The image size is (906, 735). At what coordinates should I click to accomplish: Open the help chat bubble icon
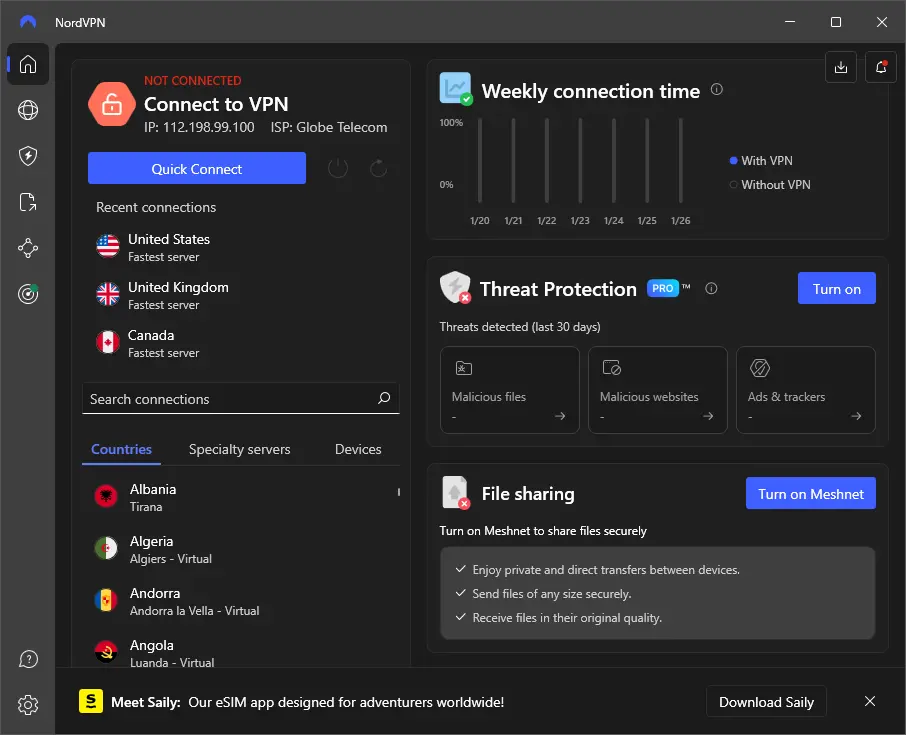click(x=28, y=659)
